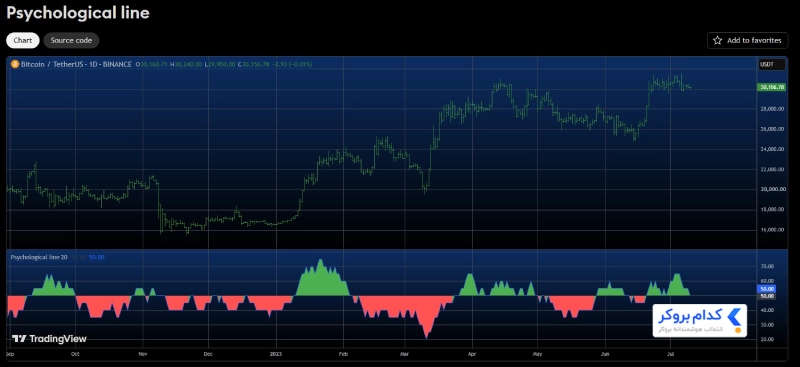Screen dimensions: 800x367
Task: Click the blue 50.00 value in indicator legend
Action: coord(96,257)
